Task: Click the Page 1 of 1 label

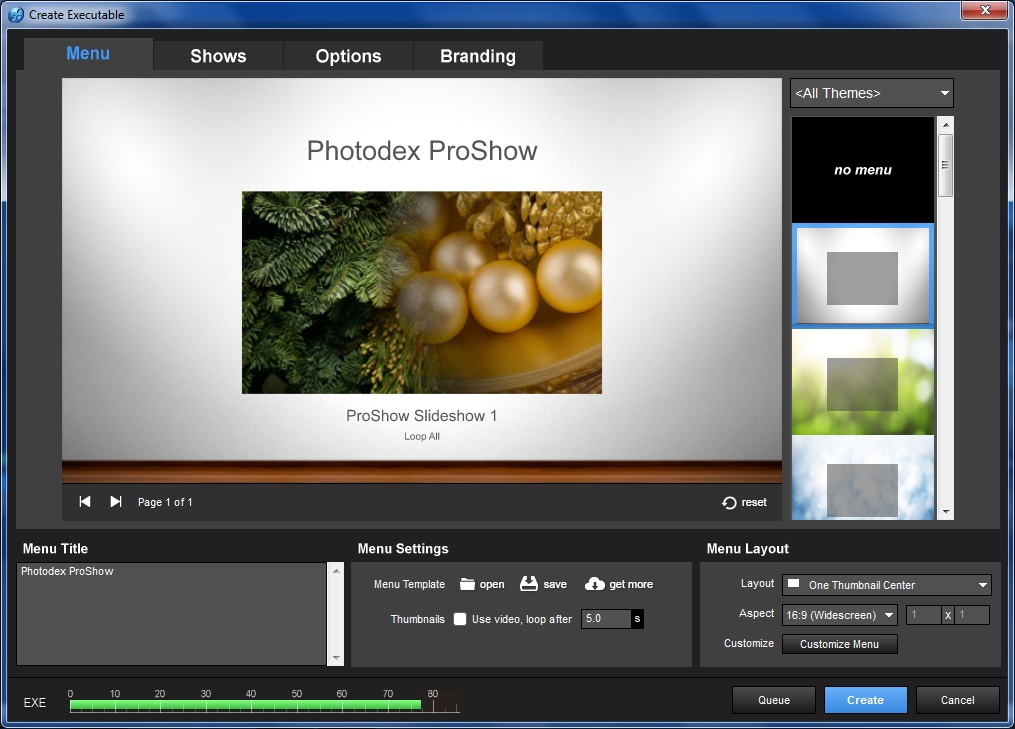Action: pos(165,502)
